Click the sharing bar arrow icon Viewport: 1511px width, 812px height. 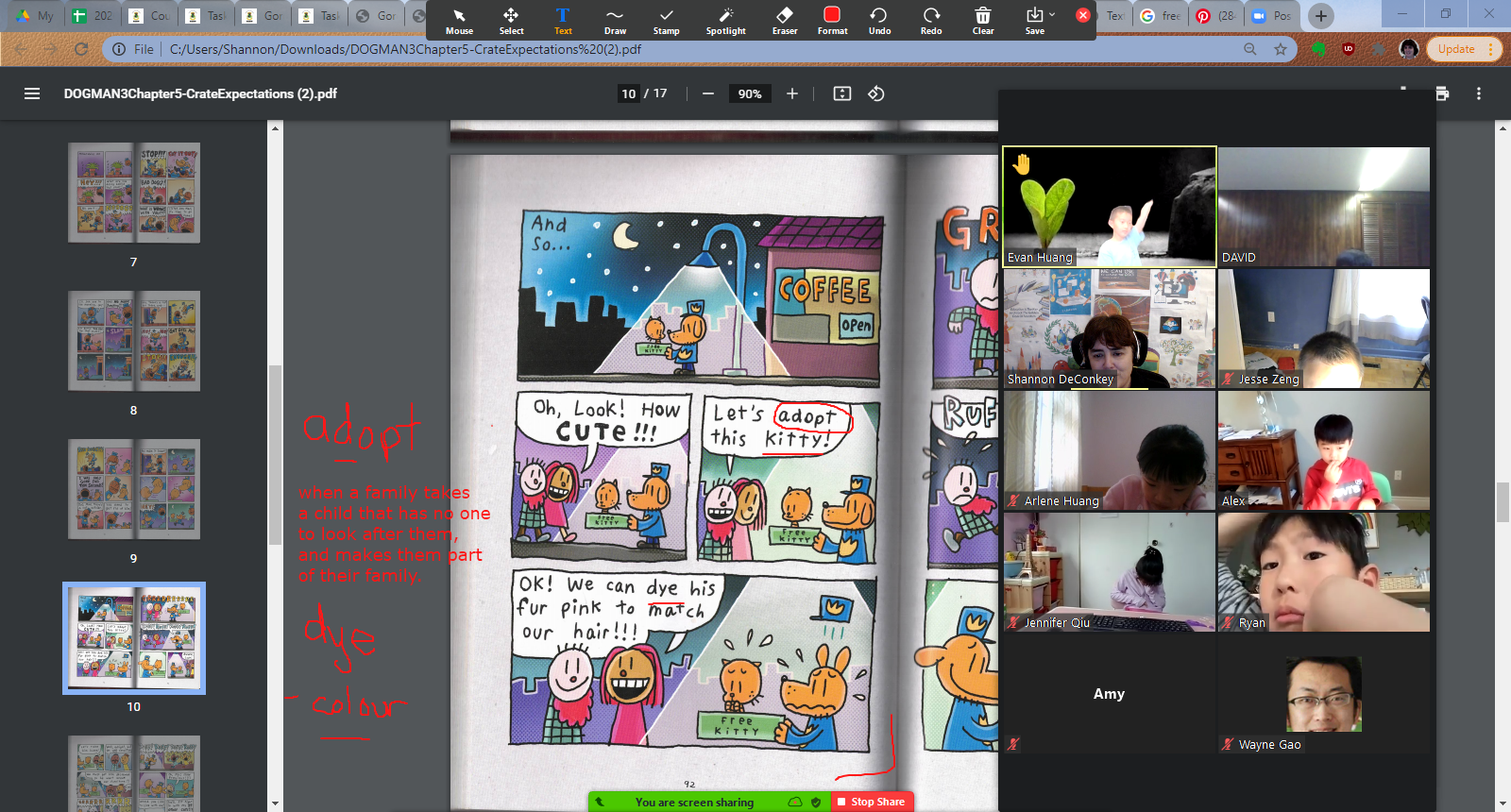(600, 802)
